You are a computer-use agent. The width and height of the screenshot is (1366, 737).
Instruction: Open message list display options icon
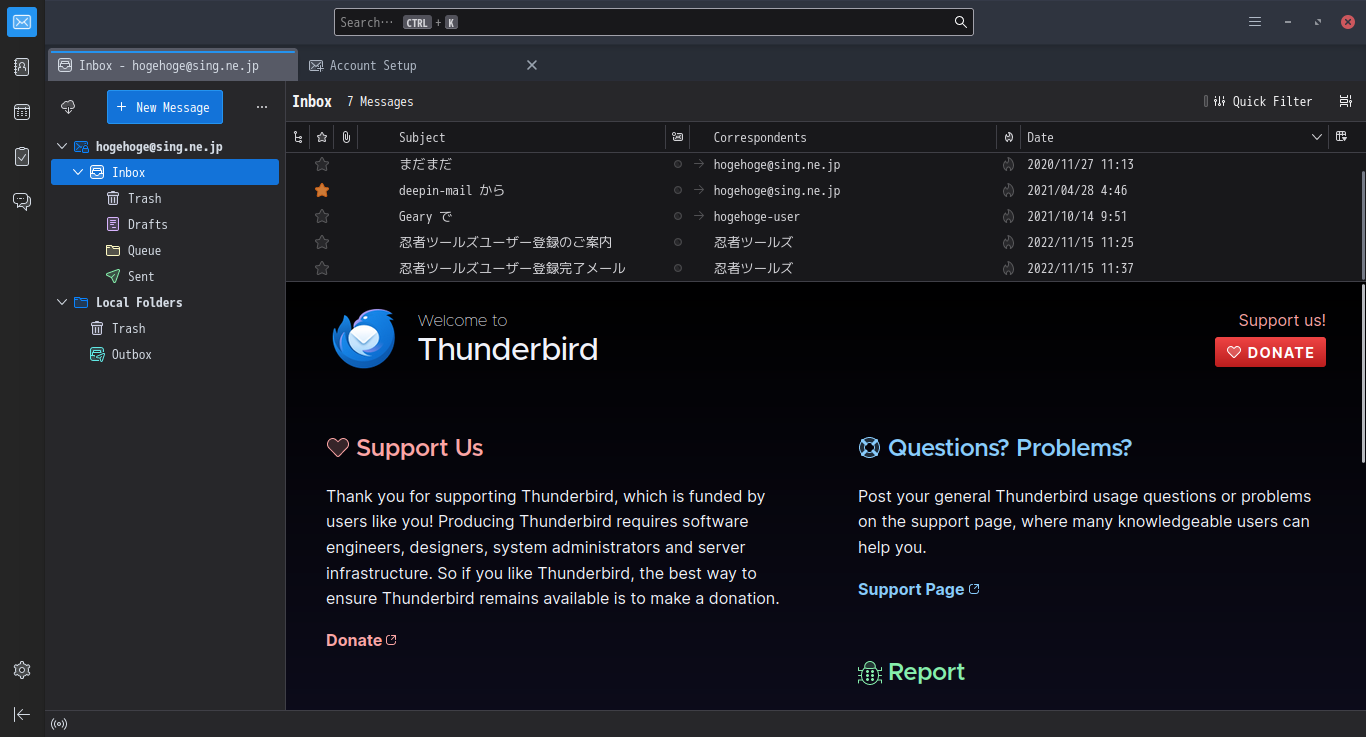point(1346,101)
